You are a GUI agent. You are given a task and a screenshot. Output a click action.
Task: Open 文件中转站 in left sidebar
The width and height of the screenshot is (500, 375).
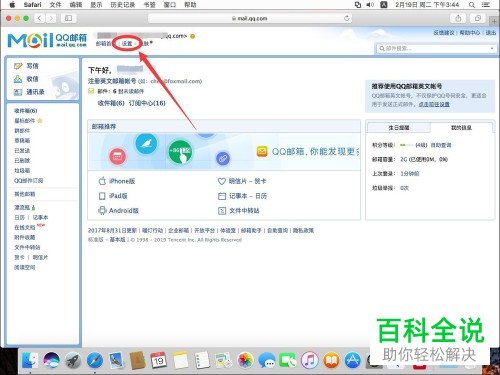[27, 247]
